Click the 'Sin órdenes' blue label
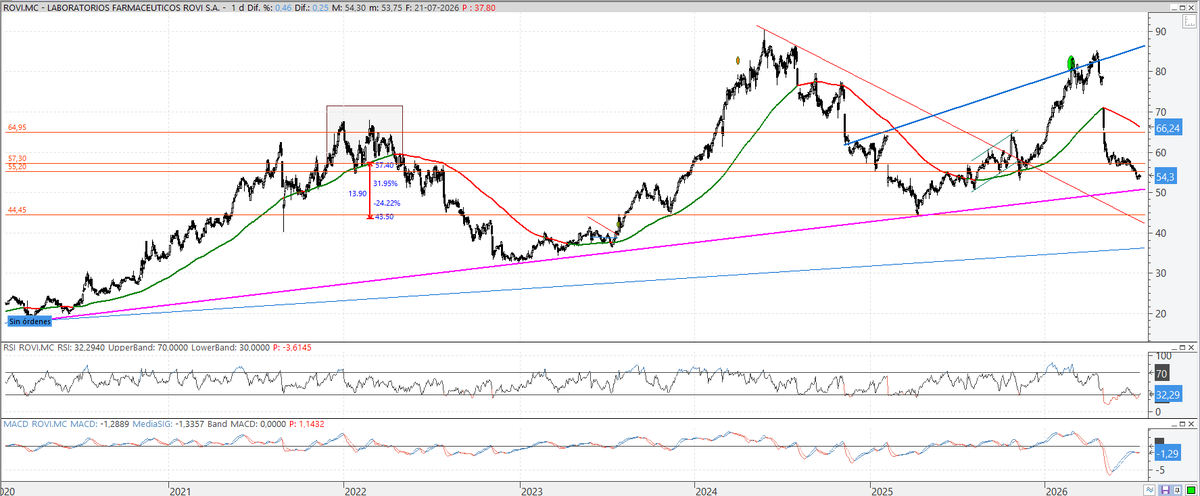Viewport: 1200px width, 496px height. tap(30, 322)
